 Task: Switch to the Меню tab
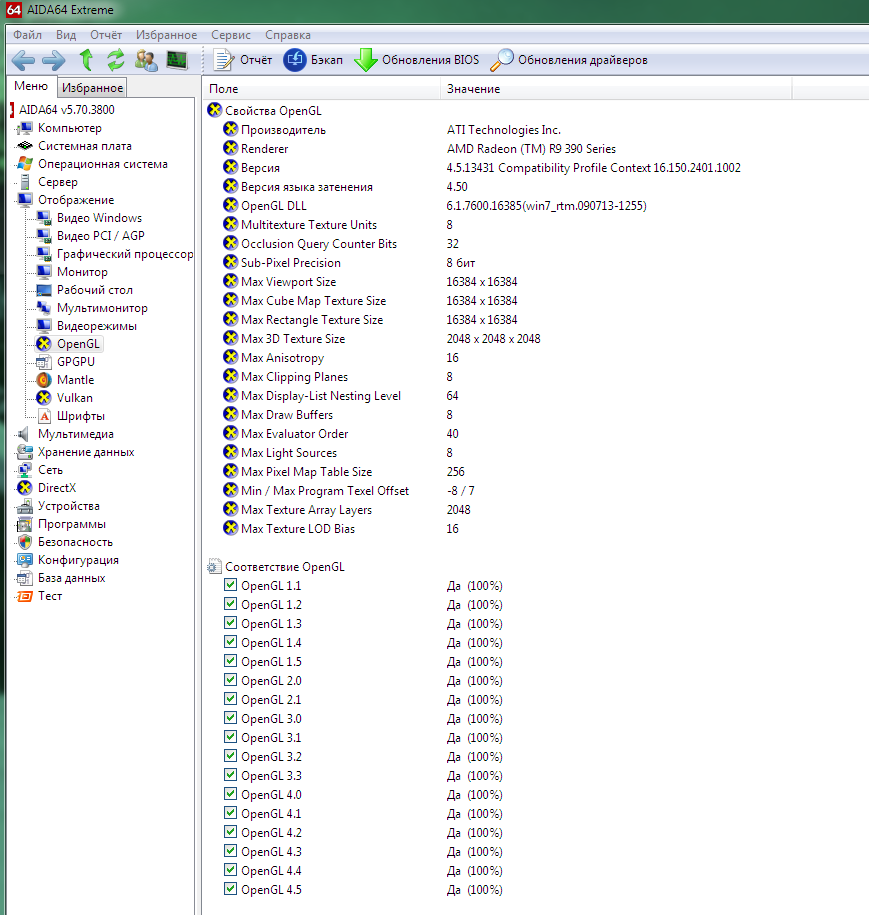(x=31, y=86)
